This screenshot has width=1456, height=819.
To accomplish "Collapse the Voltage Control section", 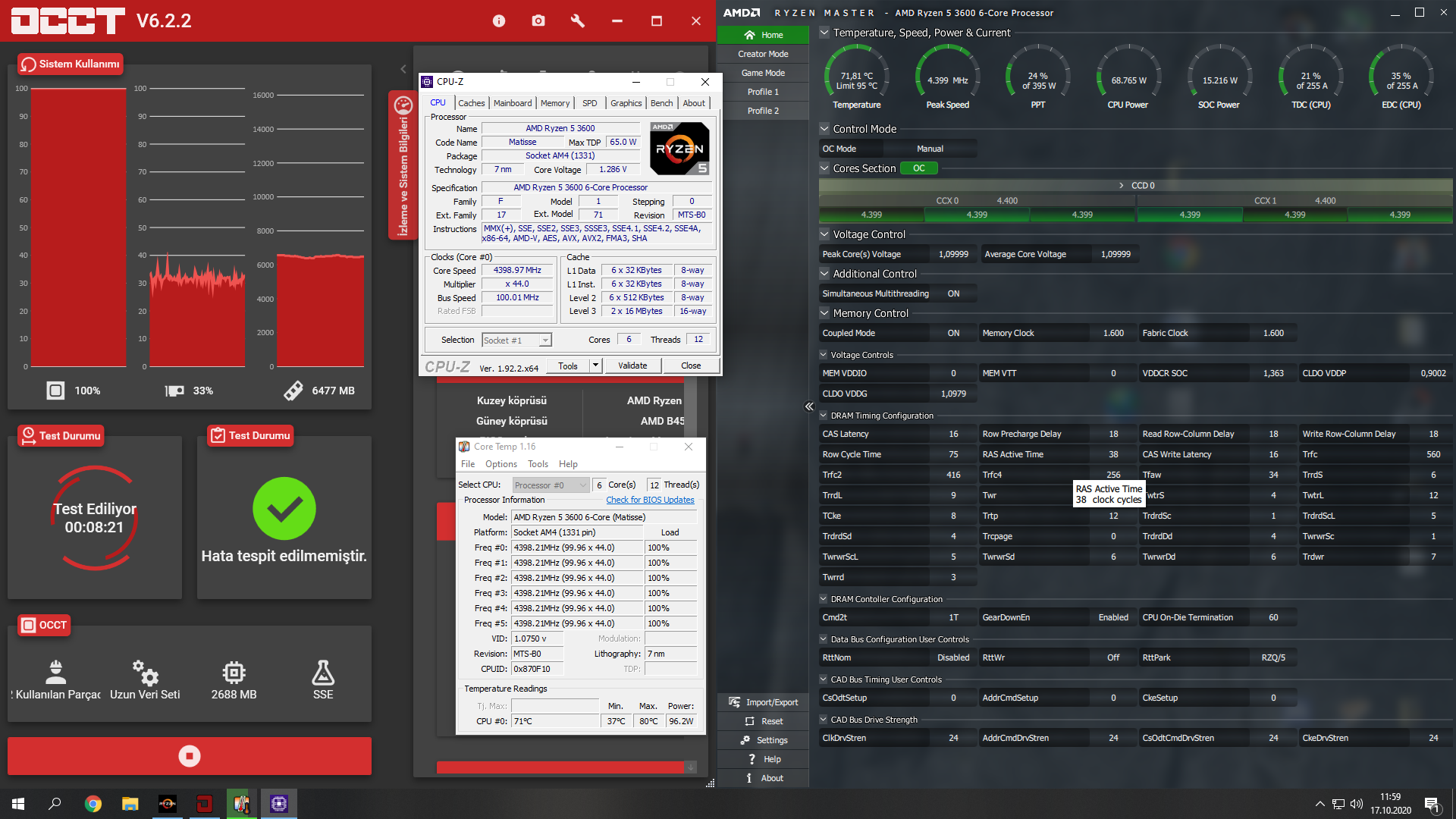I will (x=824, y=234).
